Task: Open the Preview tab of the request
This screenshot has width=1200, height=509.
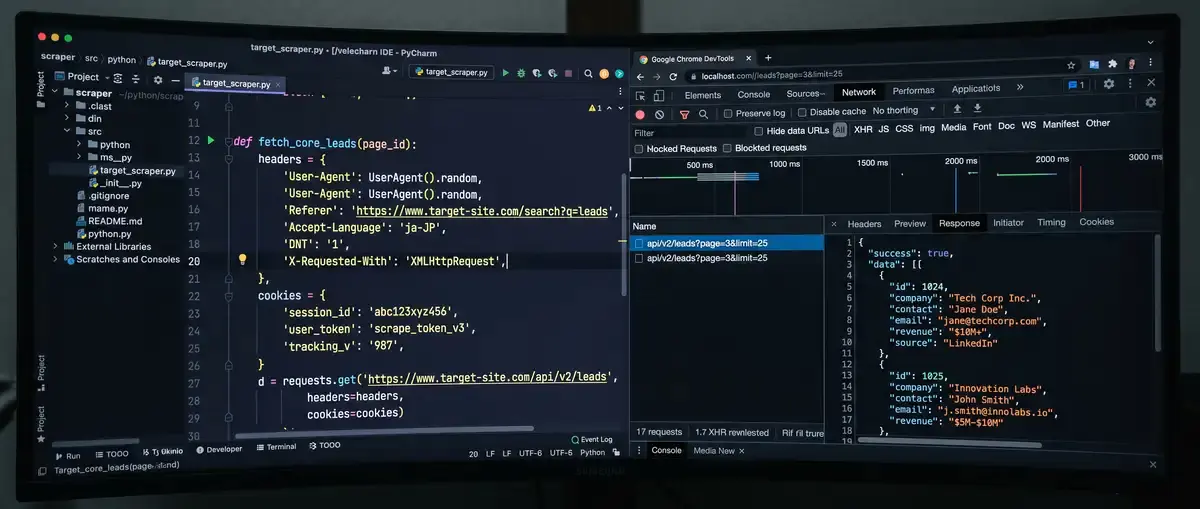Action: 910,224
